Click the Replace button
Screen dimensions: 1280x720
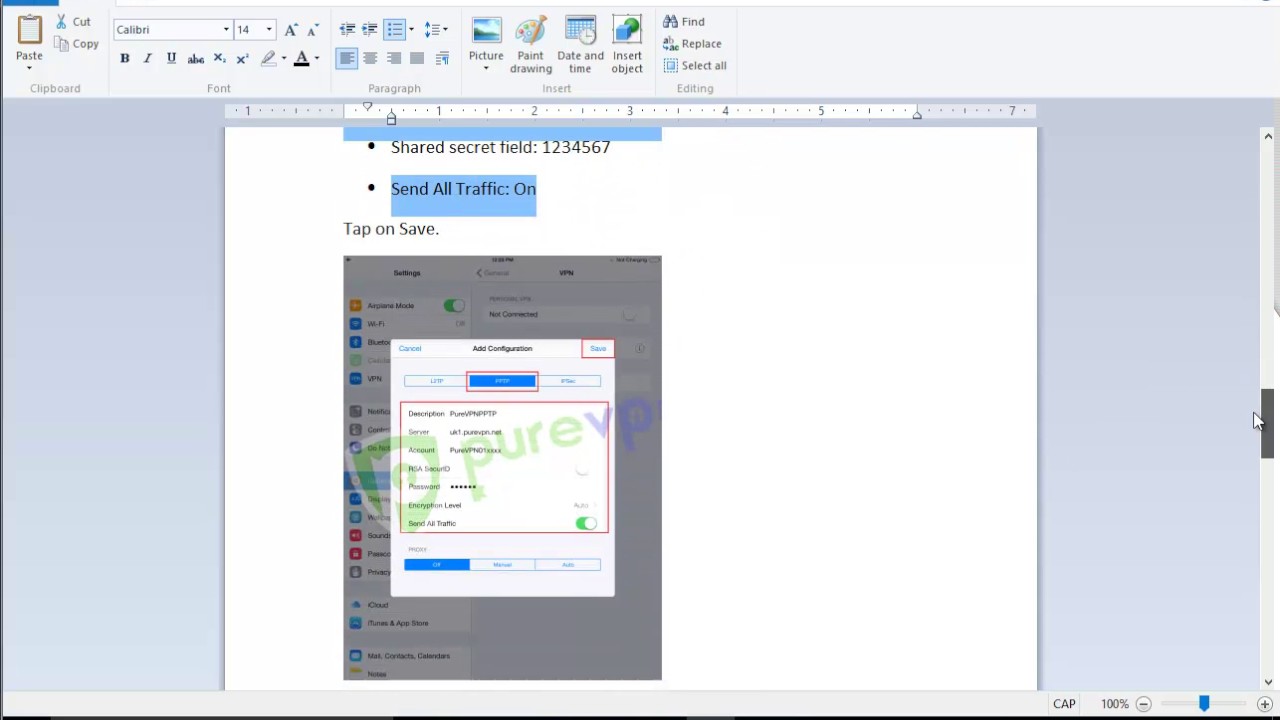(692, 44)
